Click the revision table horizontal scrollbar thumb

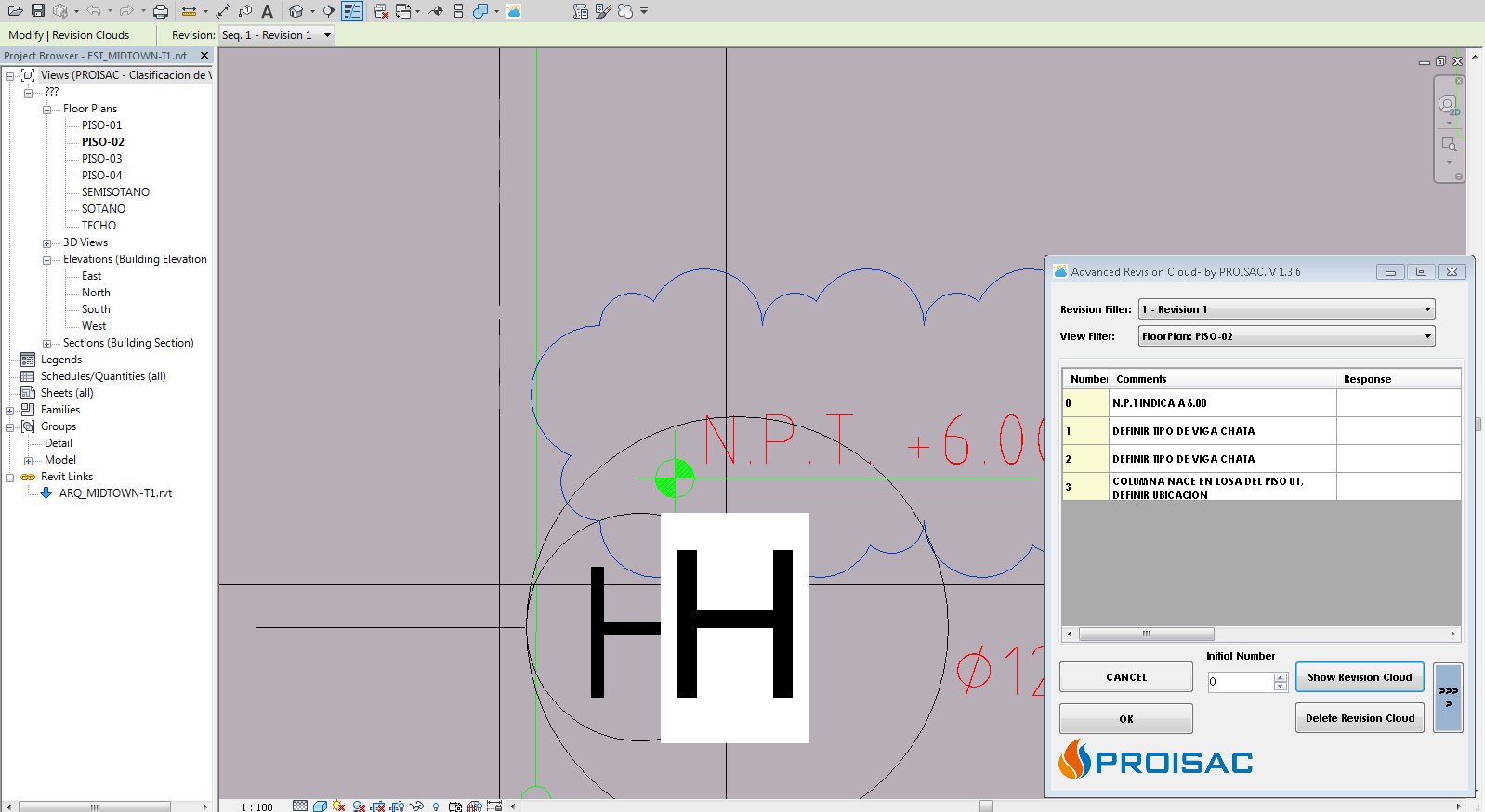[x=1147, y=634]
